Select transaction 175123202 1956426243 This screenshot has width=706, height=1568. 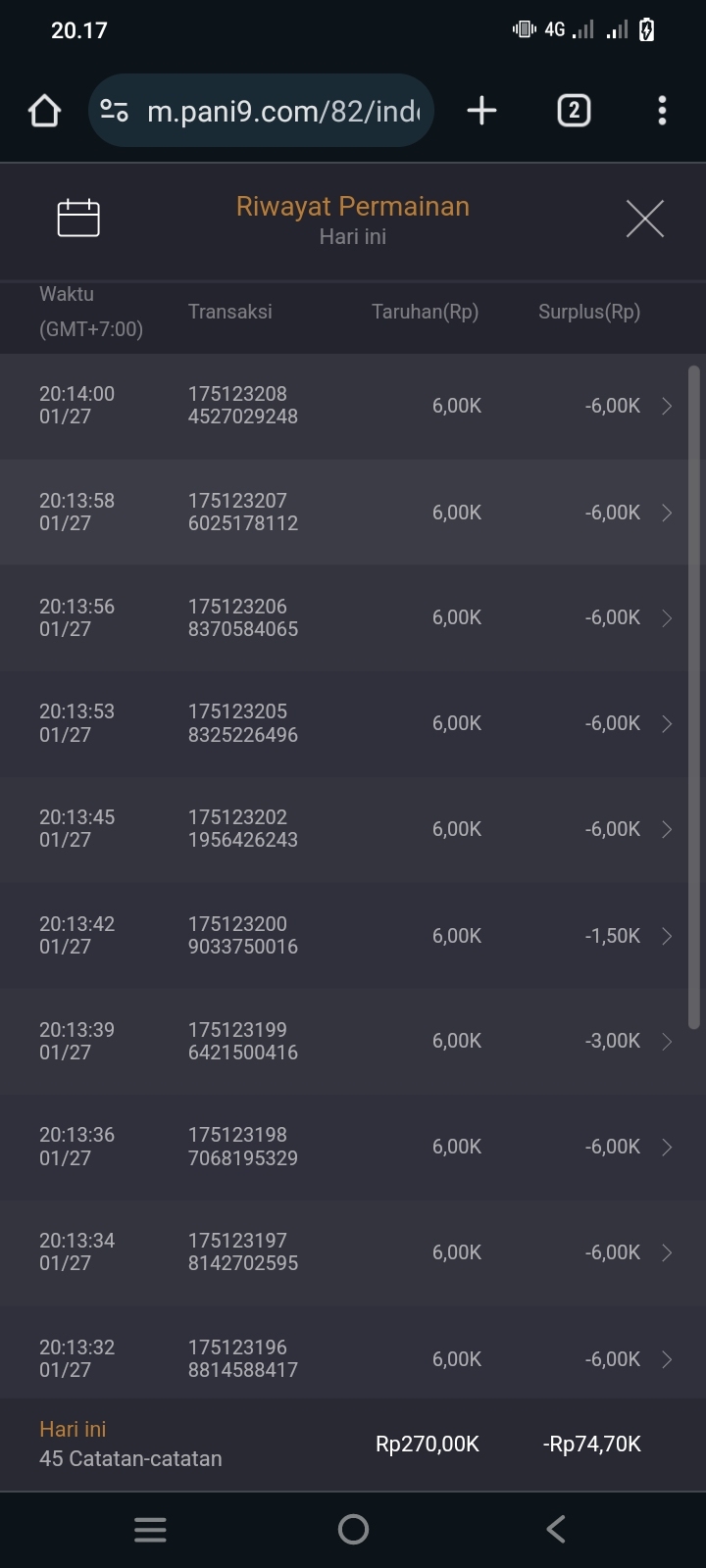click(243, 829)
